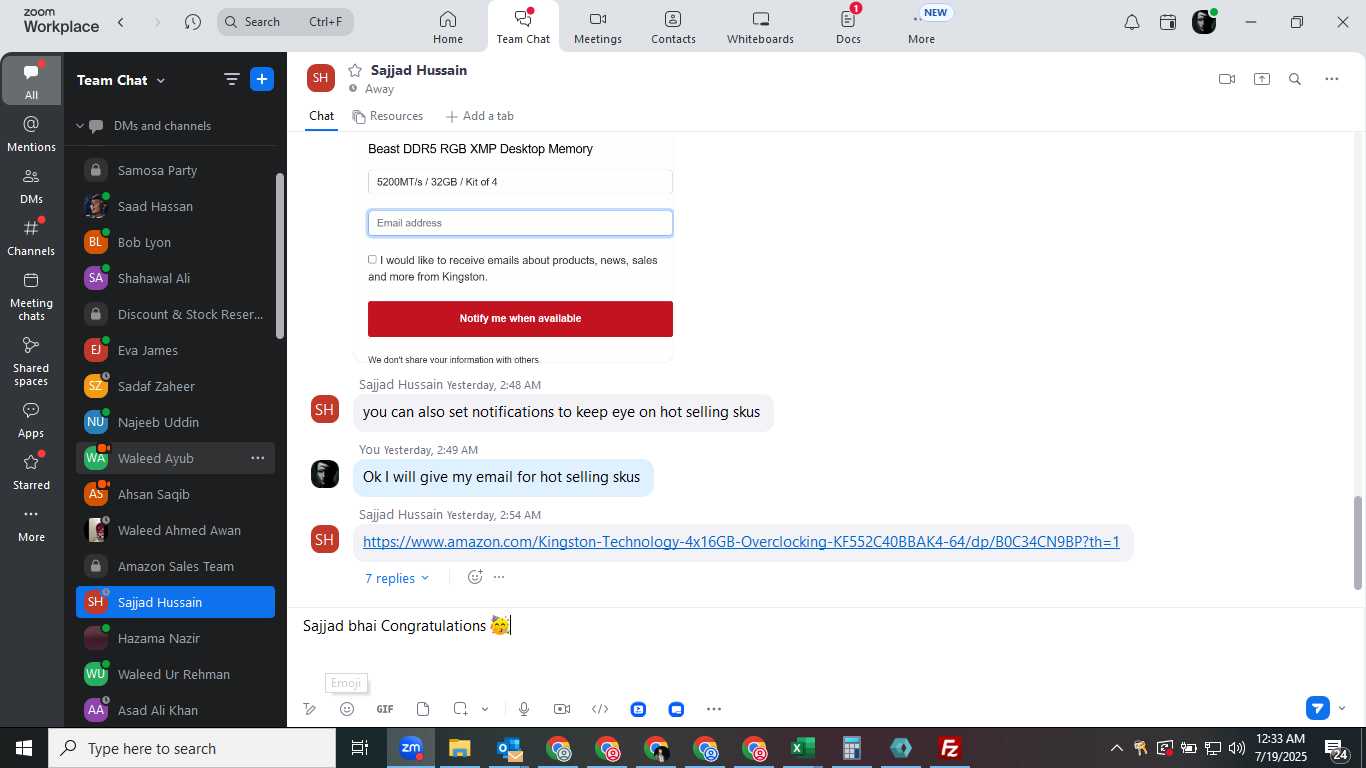The height and width of the screenshot is (768, 1366).
Task: Open Docs in top navigation
Action: pos(848,27)
